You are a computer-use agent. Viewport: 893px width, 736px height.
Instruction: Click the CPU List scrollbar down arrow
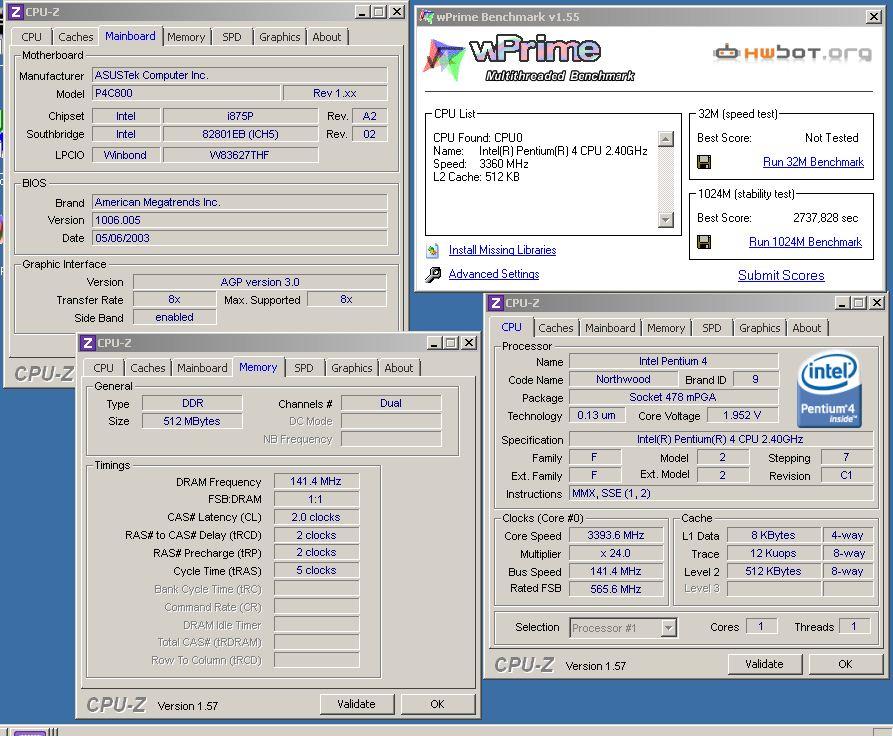tap(665, 219)
